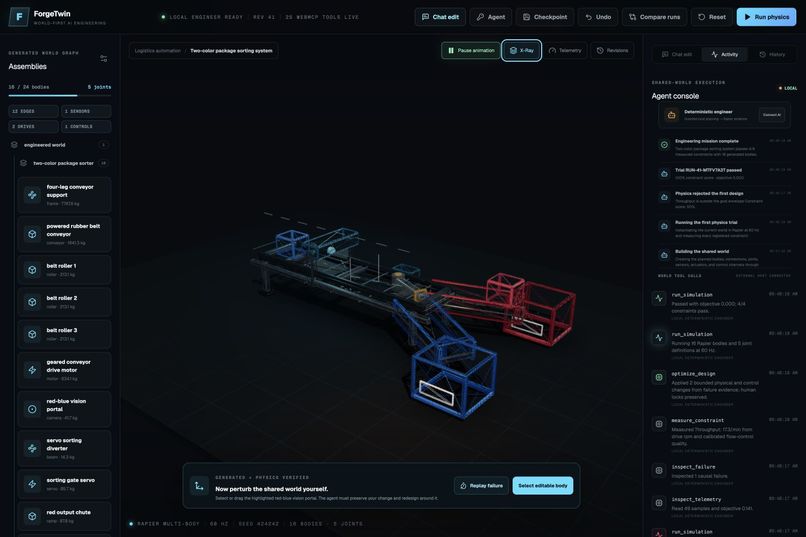Click the red output chute cube icon
This screenshot has width=806, height=537.
point(32,516)
